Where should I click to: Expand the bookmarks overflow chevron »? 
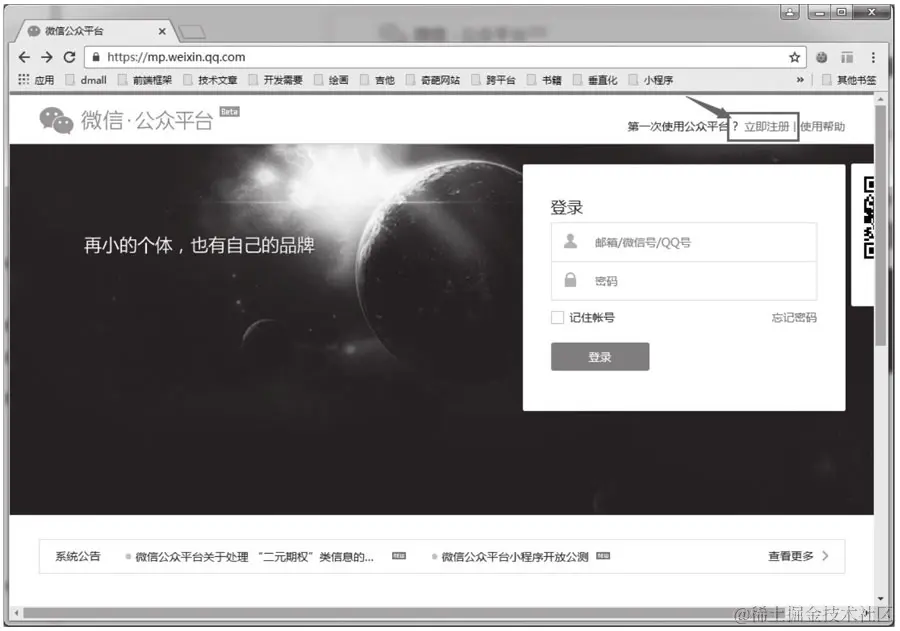800,80
